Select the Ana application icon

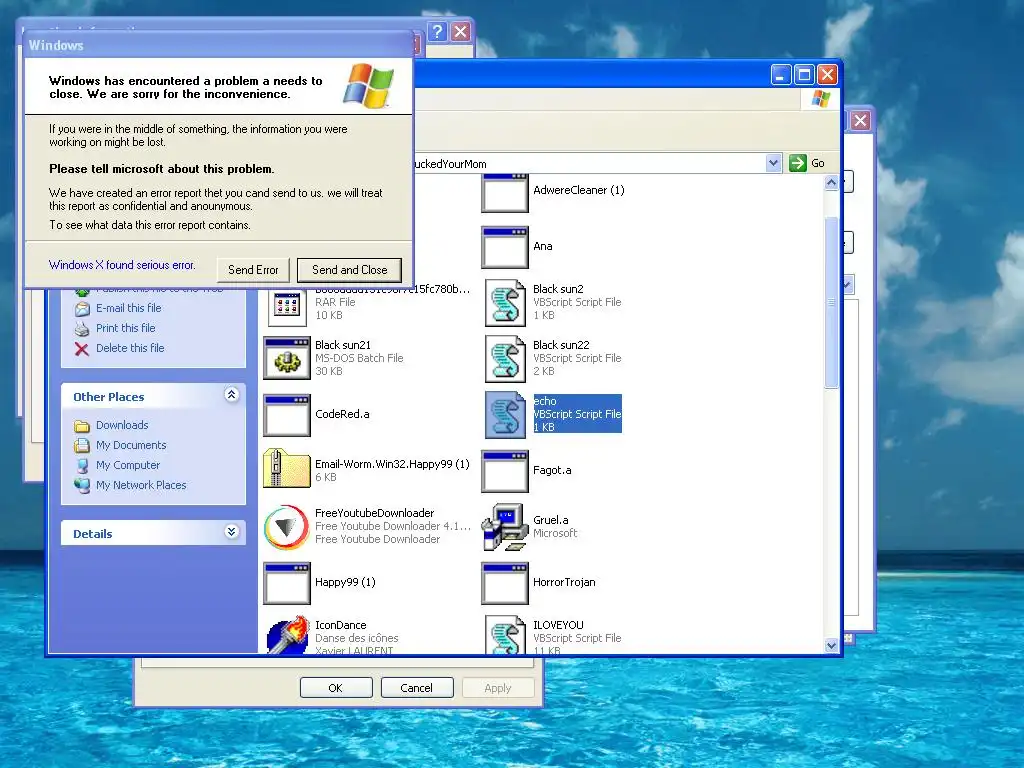click(x=505, y=248)
